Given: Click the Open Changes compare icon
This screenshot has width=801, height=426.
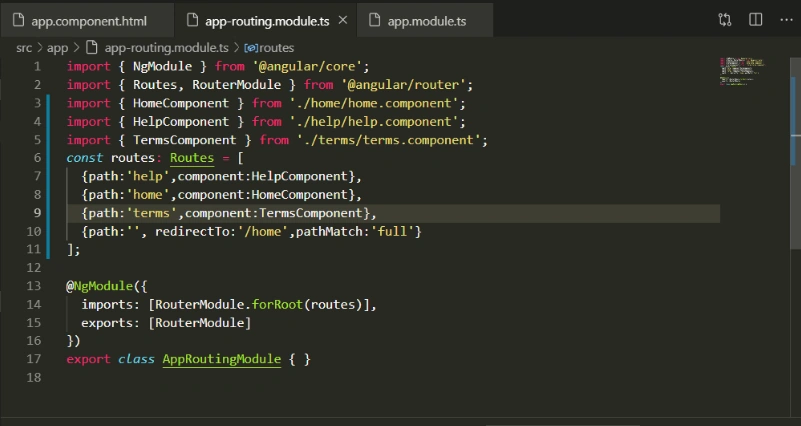Looking at the screenshot, I should point(724,20).
